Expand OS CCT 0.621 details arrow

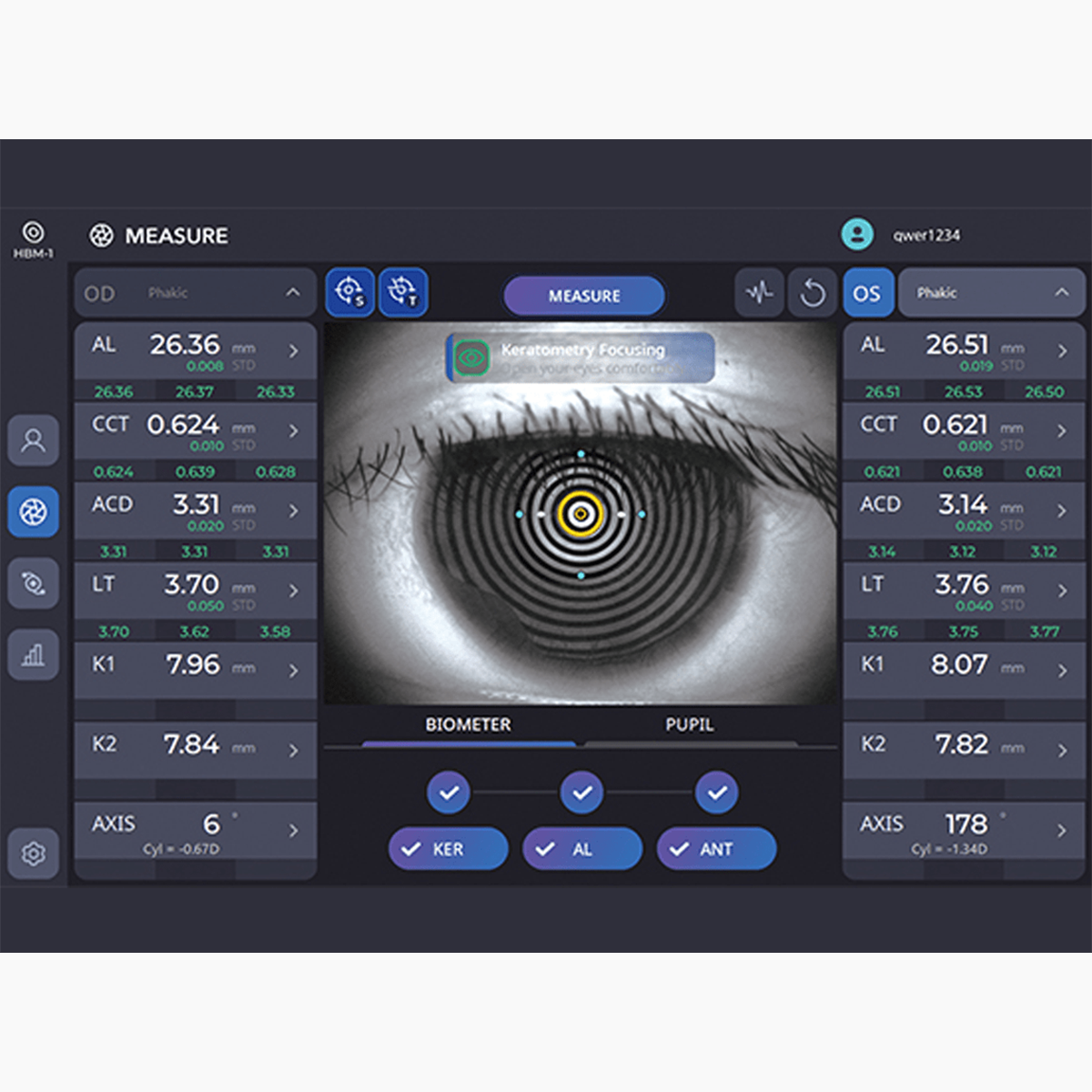coord(1062,431)
